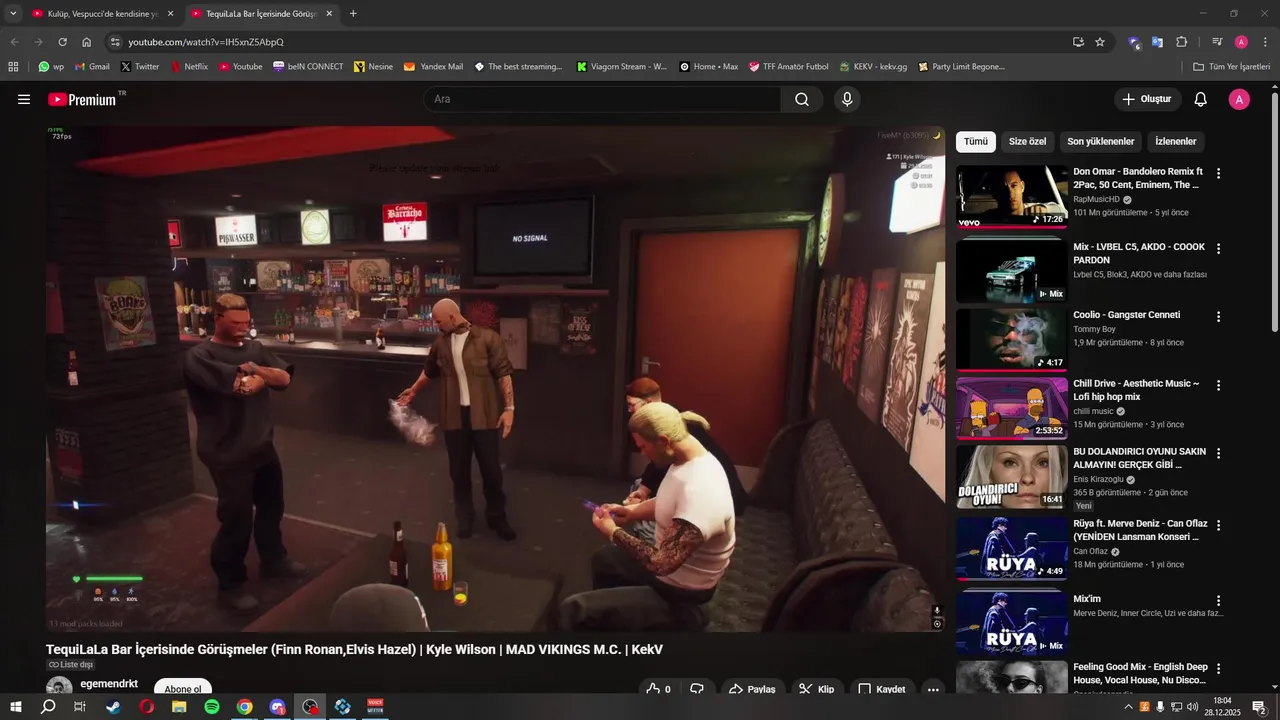Bookmark this page with star icon
The height and width of the screenshot is (720, 1280).
tap(1100, 42)
